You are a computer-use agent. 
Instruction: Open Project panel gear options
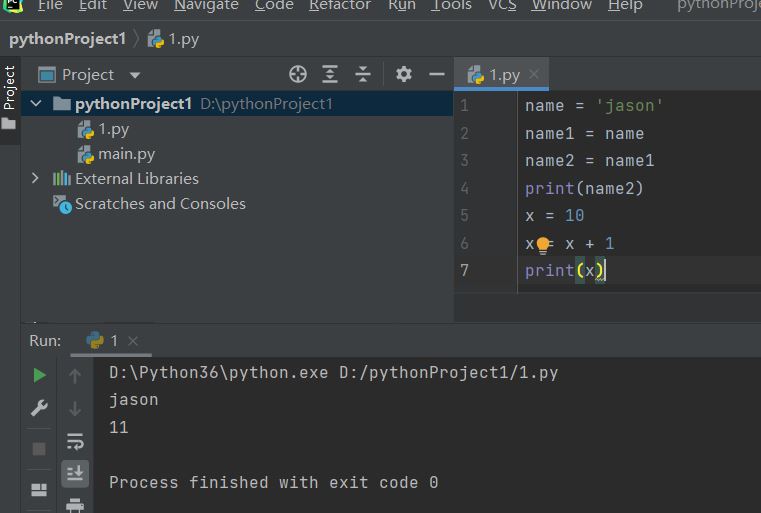[x=404, y=74]
